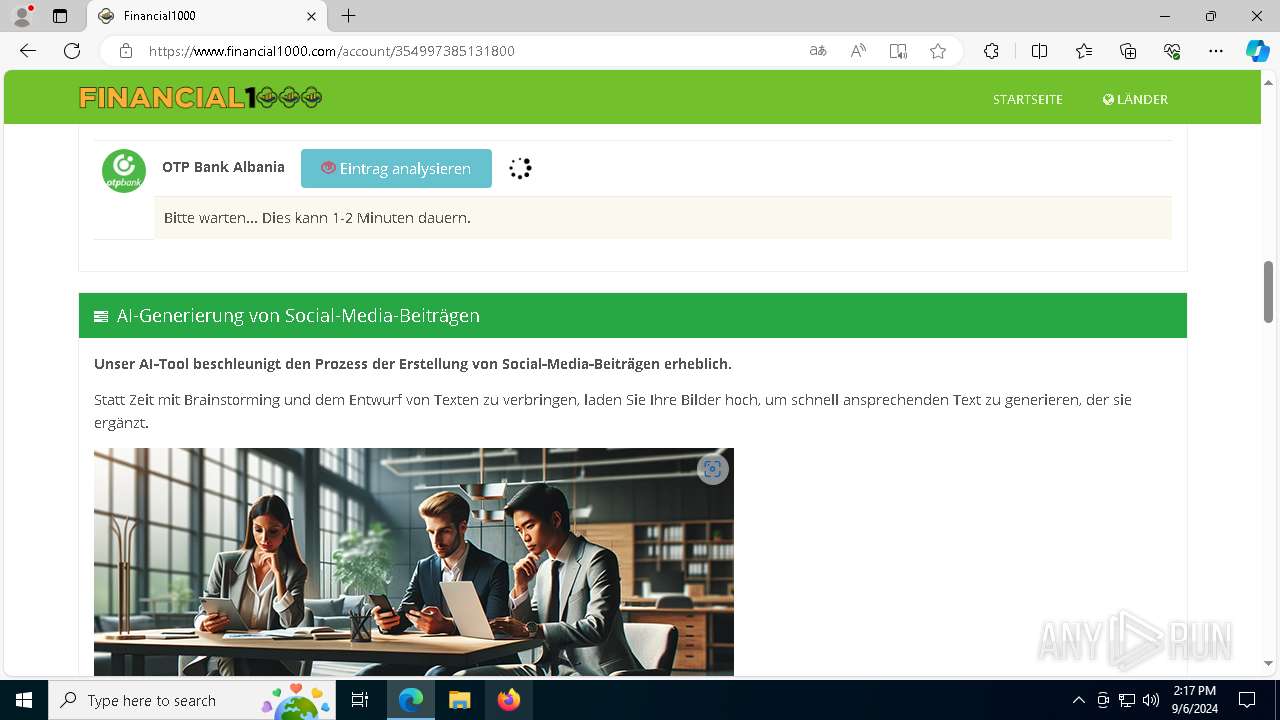Screen dimensions: 1280x720
Task: Open browser Extensions puzzle icon
Action: point(991,51)
